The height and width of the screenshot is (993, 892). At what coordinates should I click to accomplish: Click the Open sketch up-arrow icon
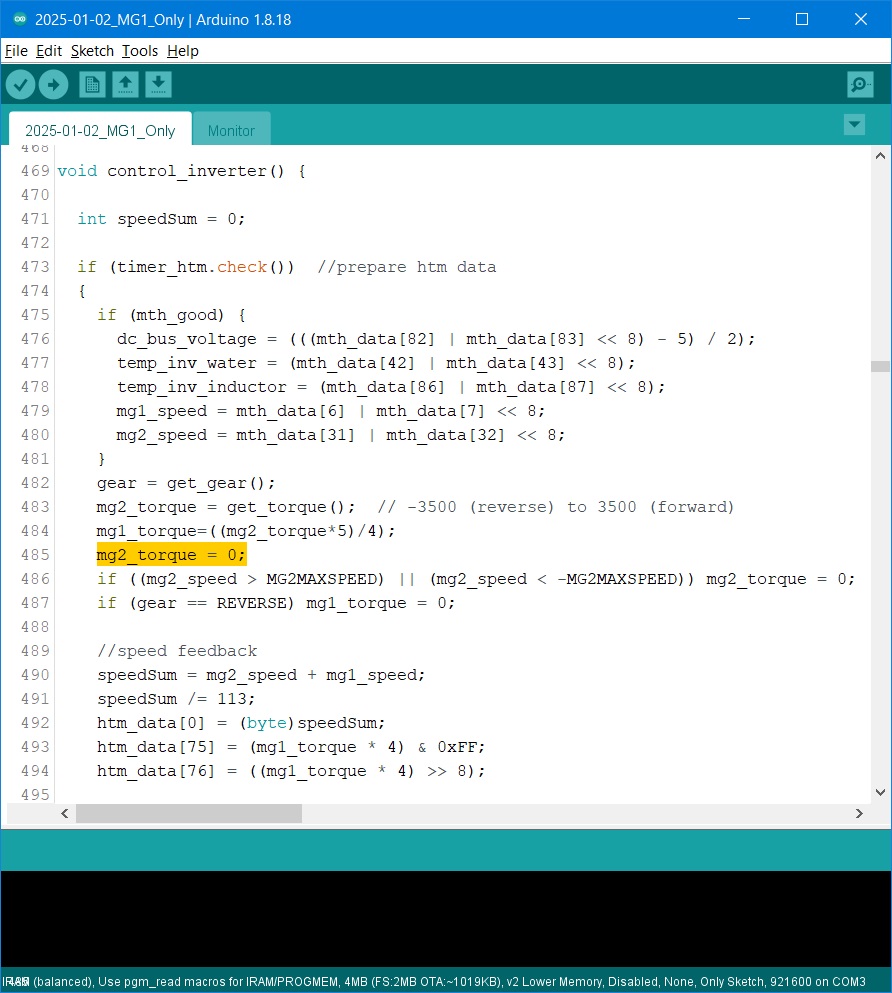tap(125, 85)
